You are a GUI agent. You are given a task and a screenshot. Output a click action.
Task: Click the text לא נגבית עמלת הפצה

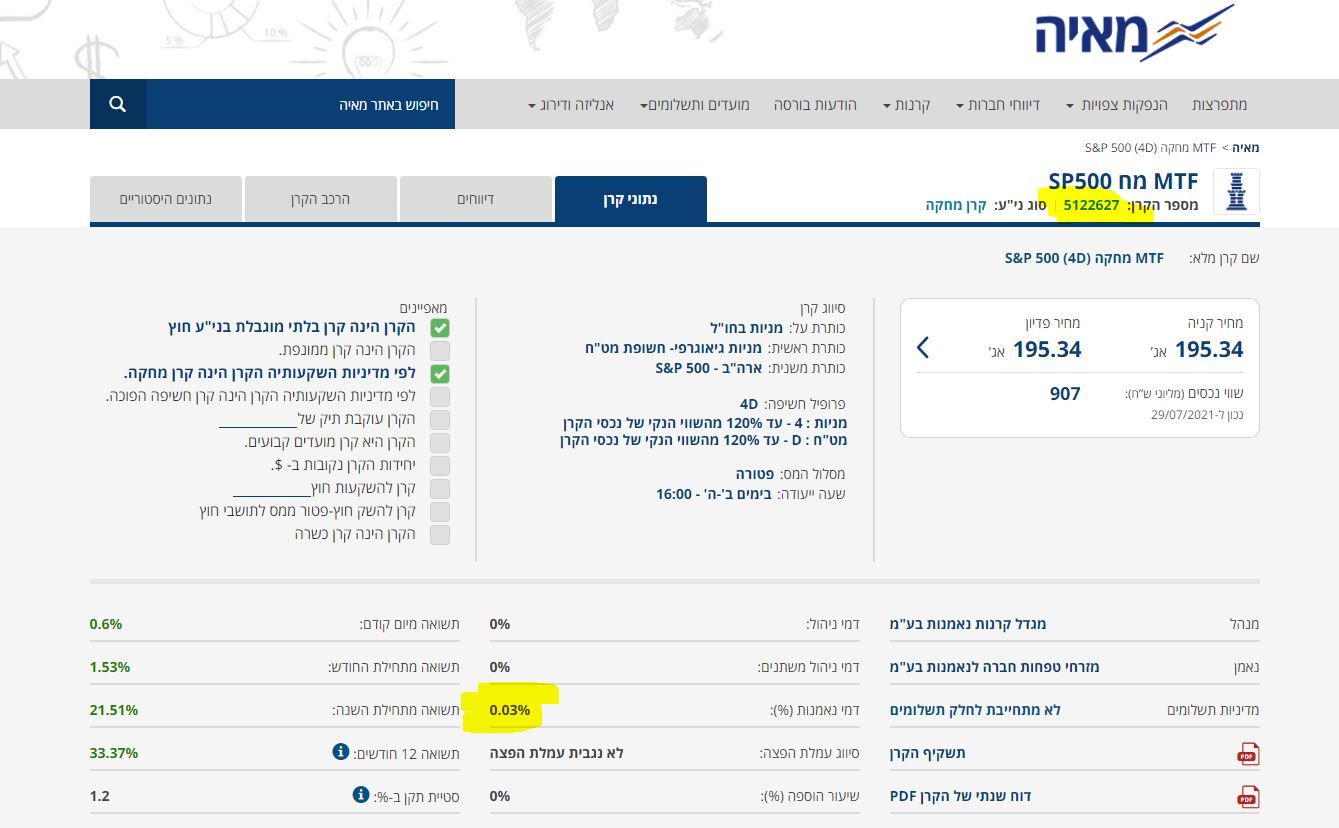click(x=557, y=753)
